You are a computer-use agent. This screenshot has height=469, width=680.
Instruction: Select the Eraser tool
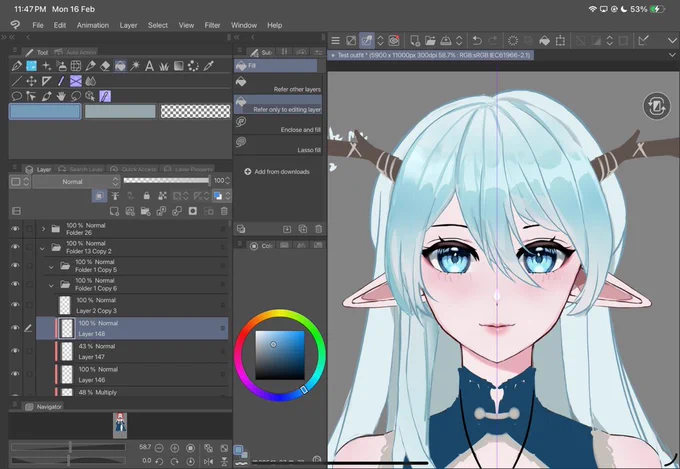tap(105, 66)
